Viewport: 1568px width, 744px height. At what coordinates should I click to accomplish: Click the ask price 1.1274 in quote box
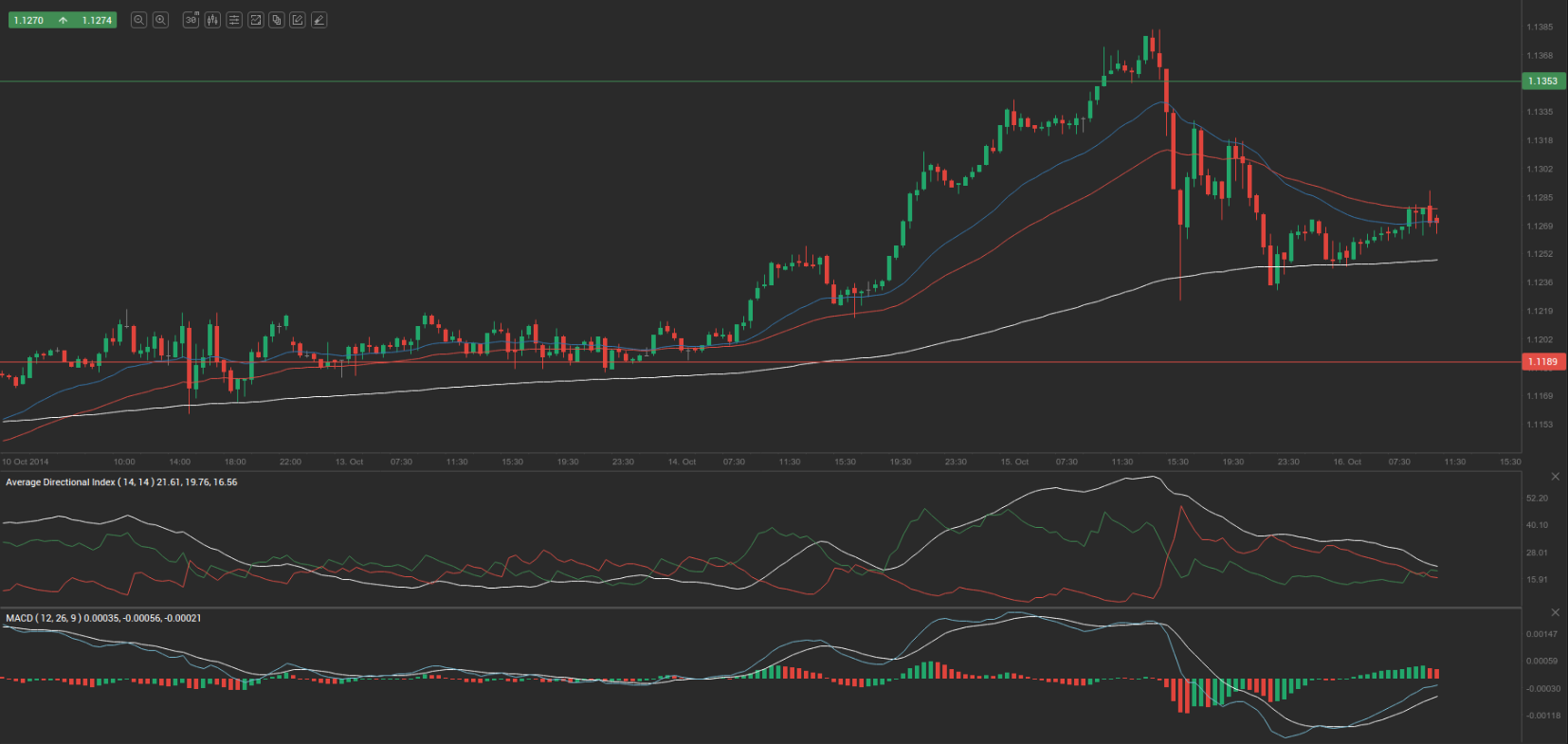pos(97,20)
